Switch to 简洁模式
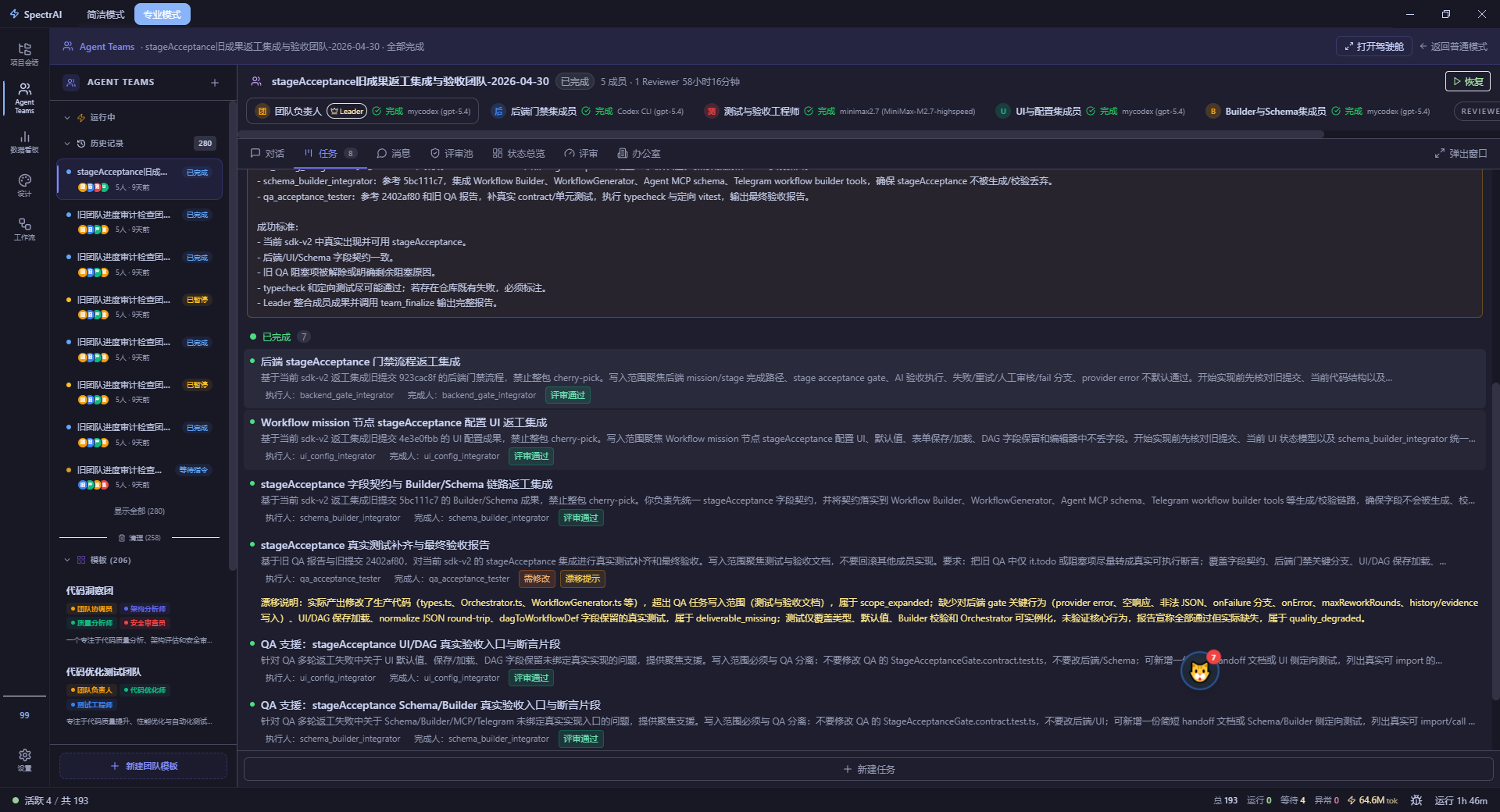This screenshot has width=1500, height=812. pos(105,14)
